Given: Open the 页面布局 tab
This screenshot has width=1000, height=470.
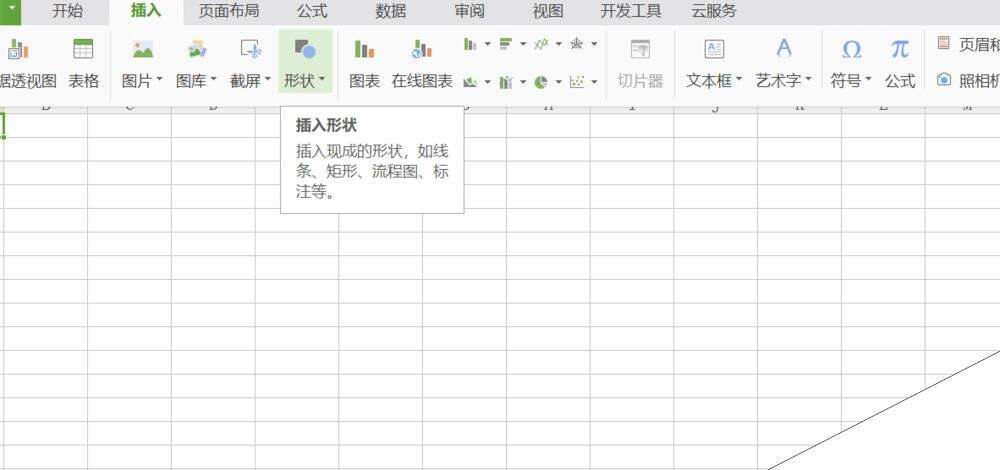Looking at the screenshot, I should click(229, 11).
